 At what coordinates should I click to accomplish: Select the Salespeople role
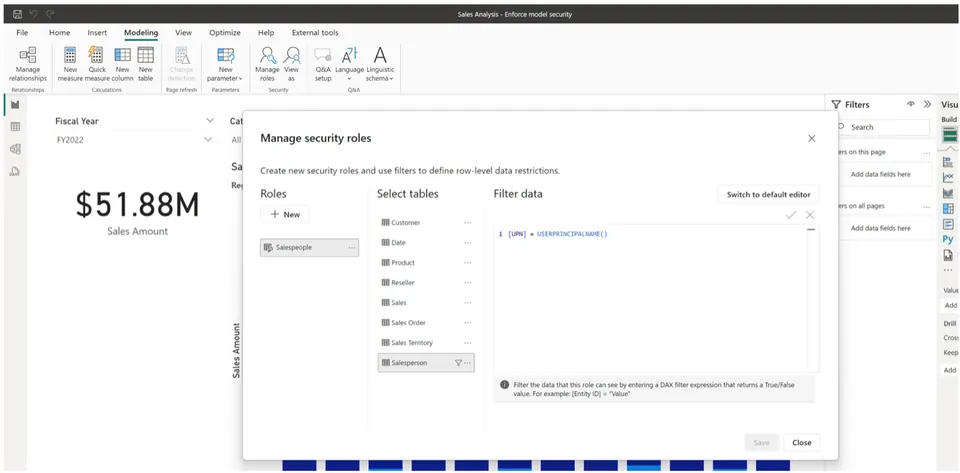coord(309,247)
